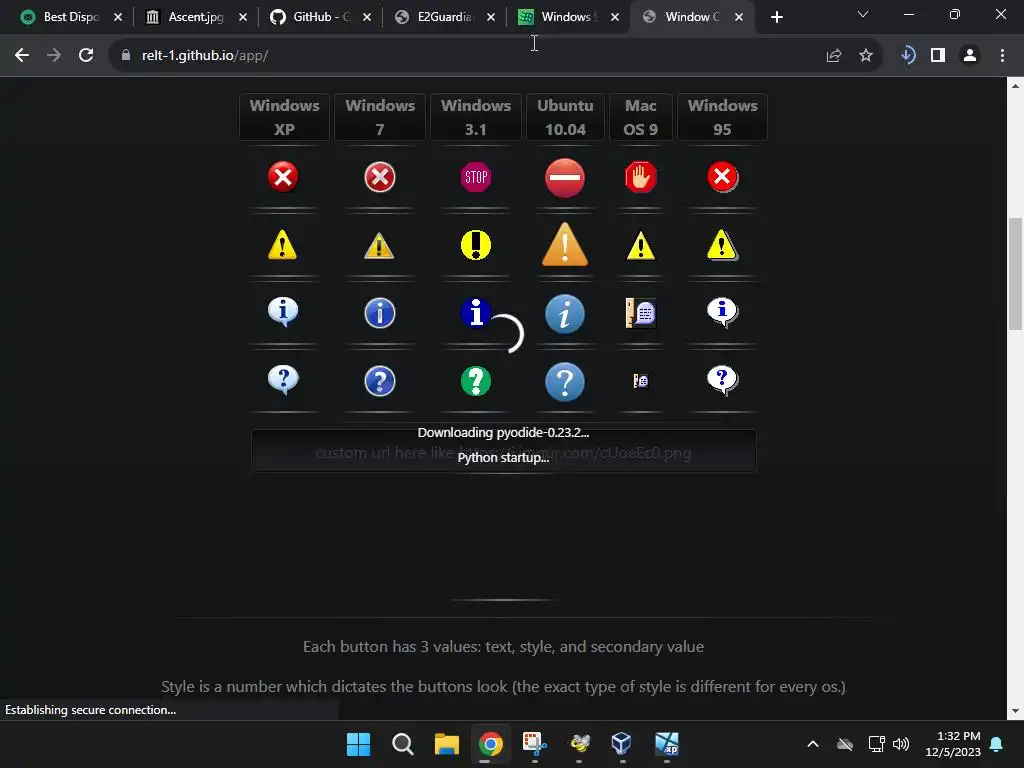This screenshot has width=1024, height=768.
Task: Choose the Ubuntu 10.04 question icon
Action: click(x=565, y=382)
